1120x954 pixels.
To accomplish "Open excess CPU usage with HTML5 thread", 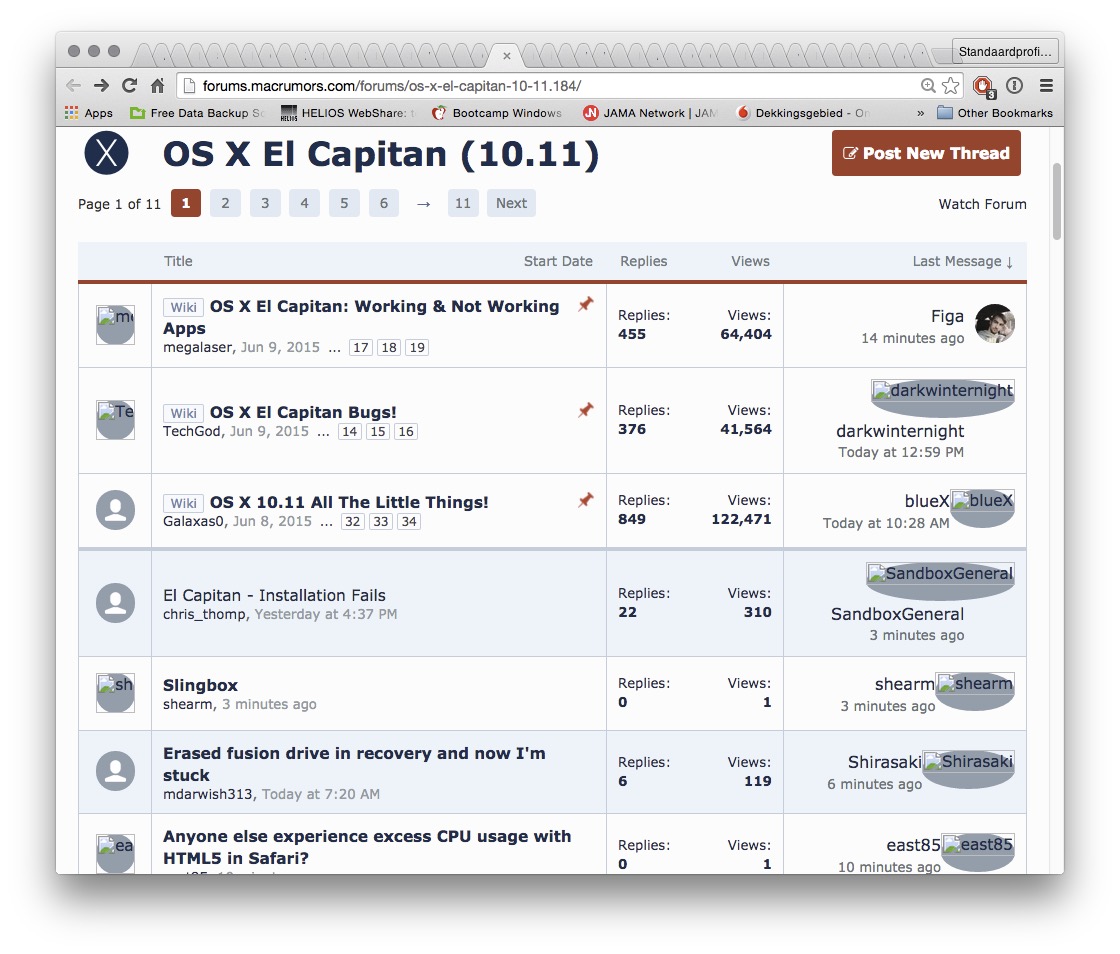I will pos(367,847).
